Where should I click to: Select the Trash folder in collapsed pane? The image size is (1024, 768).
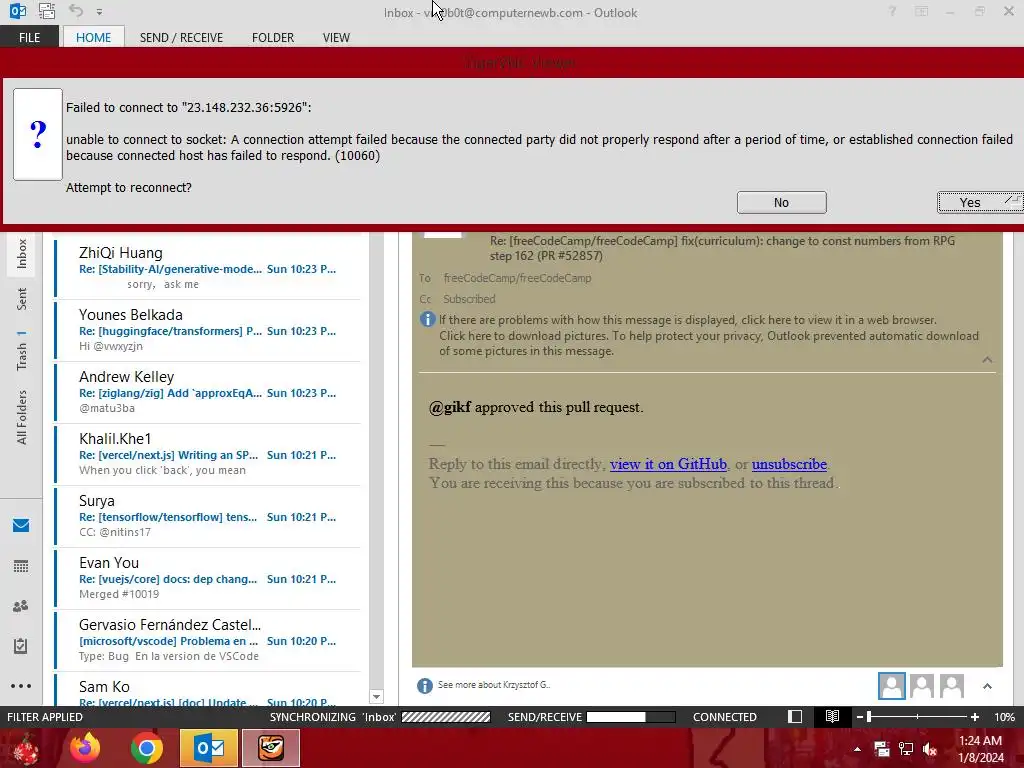click(22, 350)
